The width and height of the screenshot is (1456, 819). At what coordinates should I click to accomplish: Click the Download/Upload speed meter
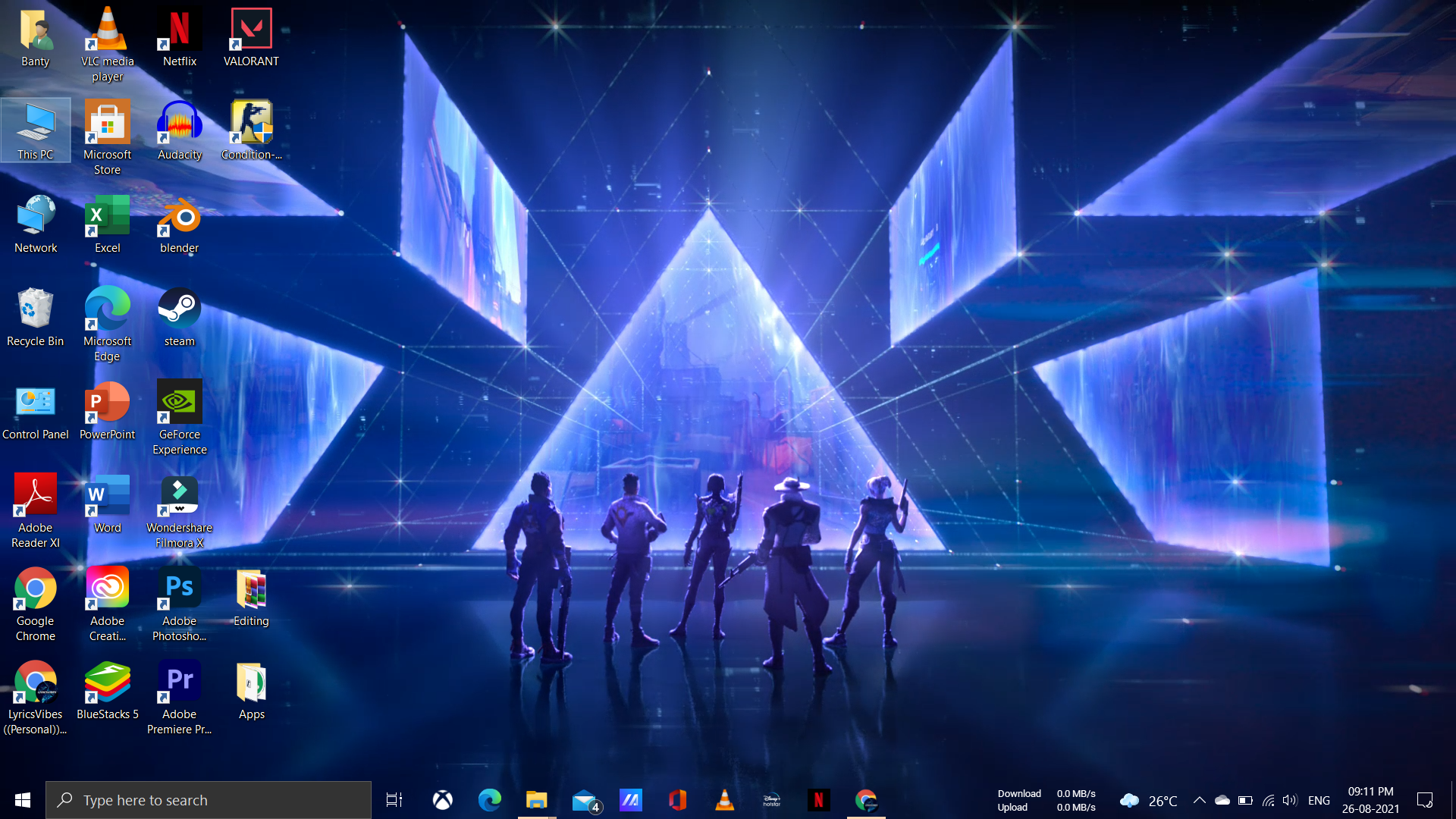point(1046,800)
